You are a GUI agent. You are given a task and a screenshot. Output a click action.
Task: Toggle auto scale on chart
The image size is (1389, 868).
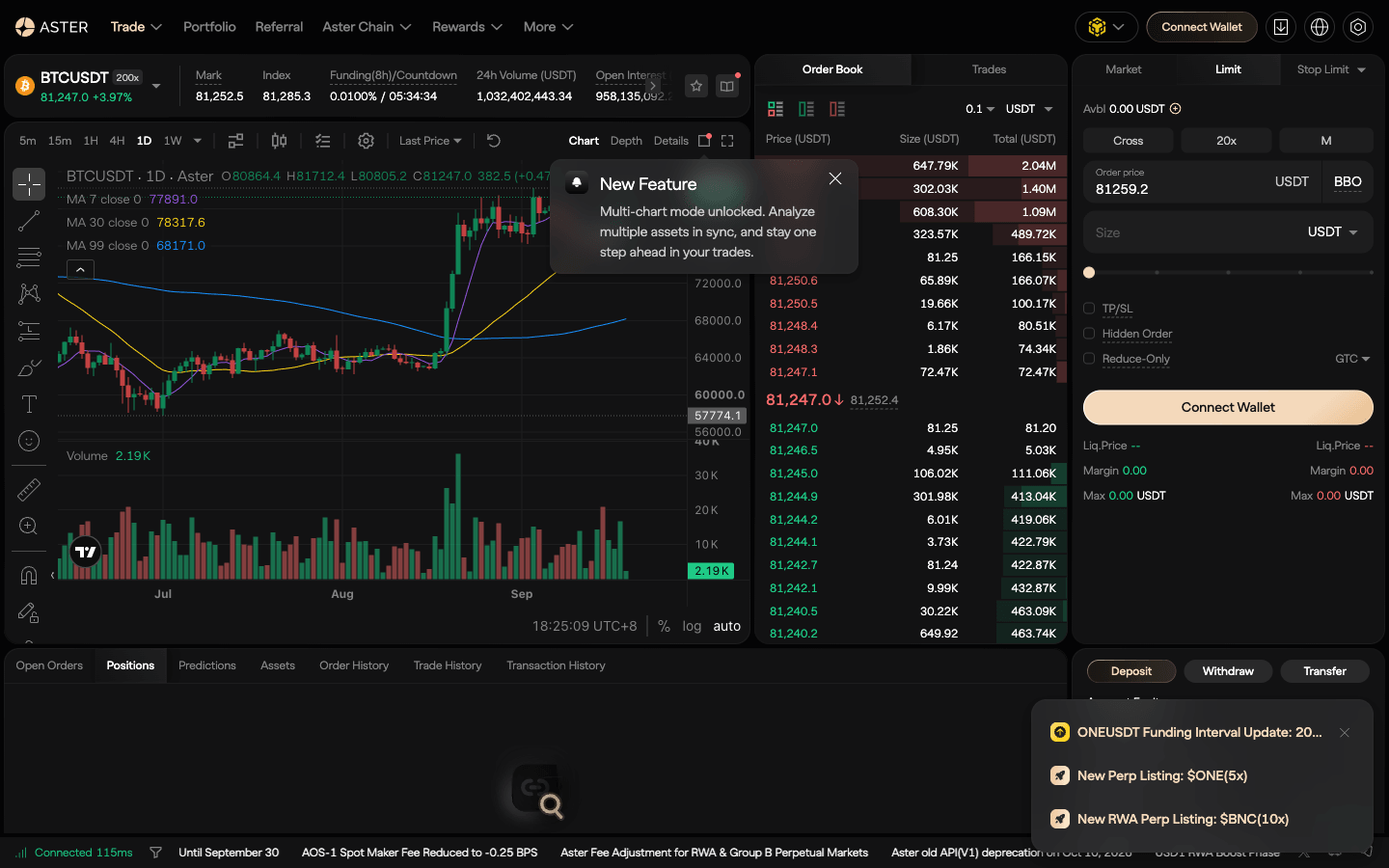point(727,626)
